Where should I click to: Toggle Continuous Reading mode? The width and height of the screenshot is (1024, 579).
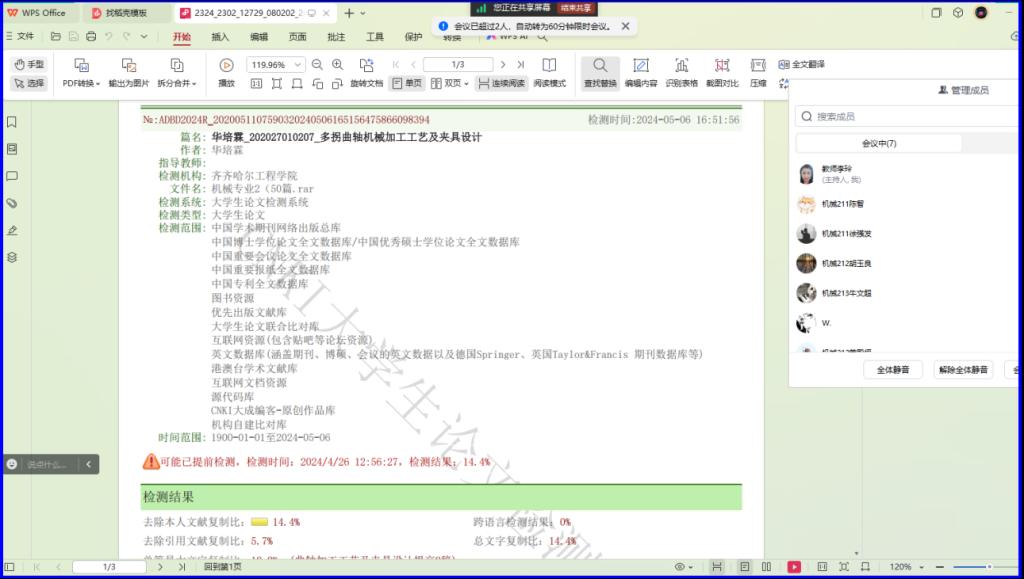click(x=501, y=83)
